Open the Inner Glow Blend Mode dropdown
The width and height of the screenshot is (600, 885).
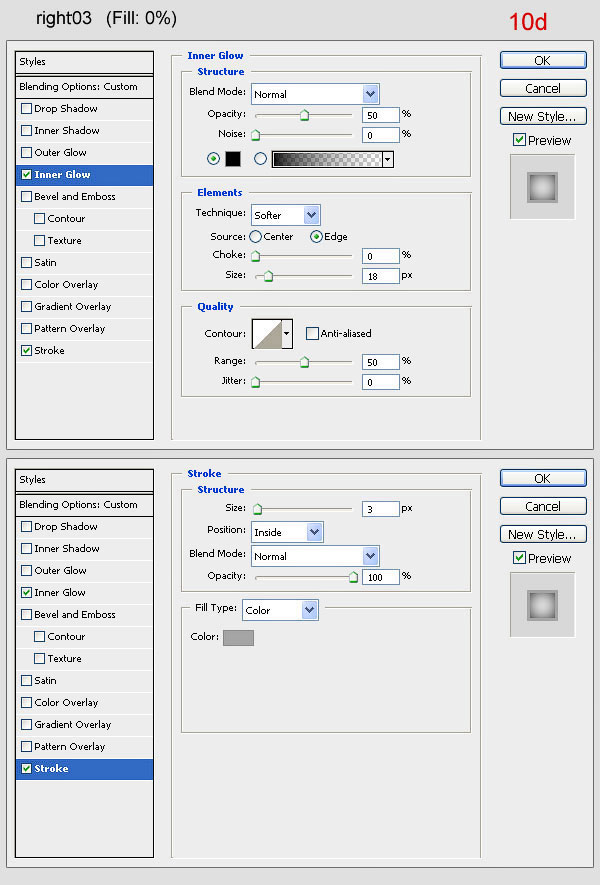[x=314, y=94]
